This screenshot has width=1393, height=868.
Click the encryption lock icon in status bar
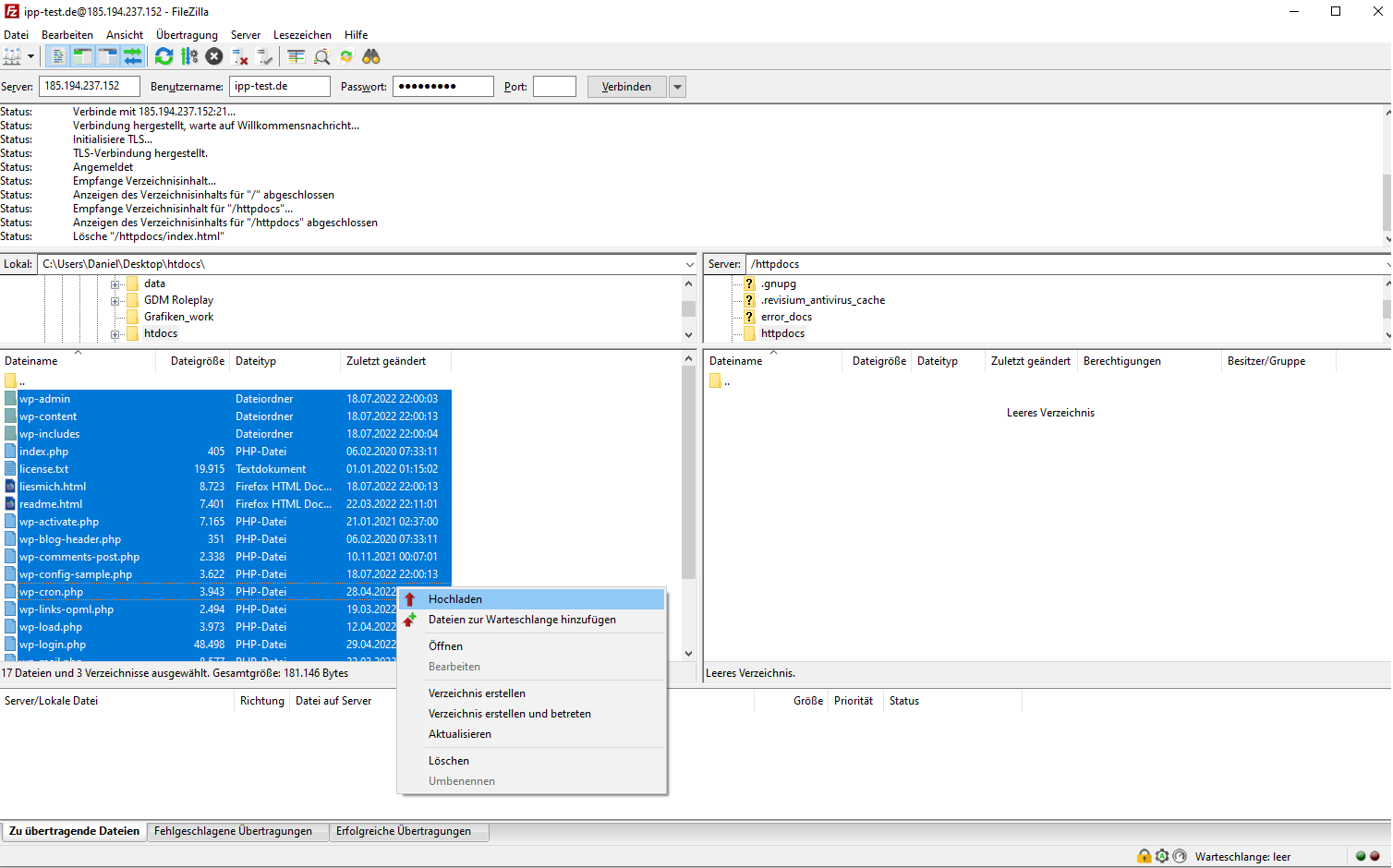[x=1145, y=856]
